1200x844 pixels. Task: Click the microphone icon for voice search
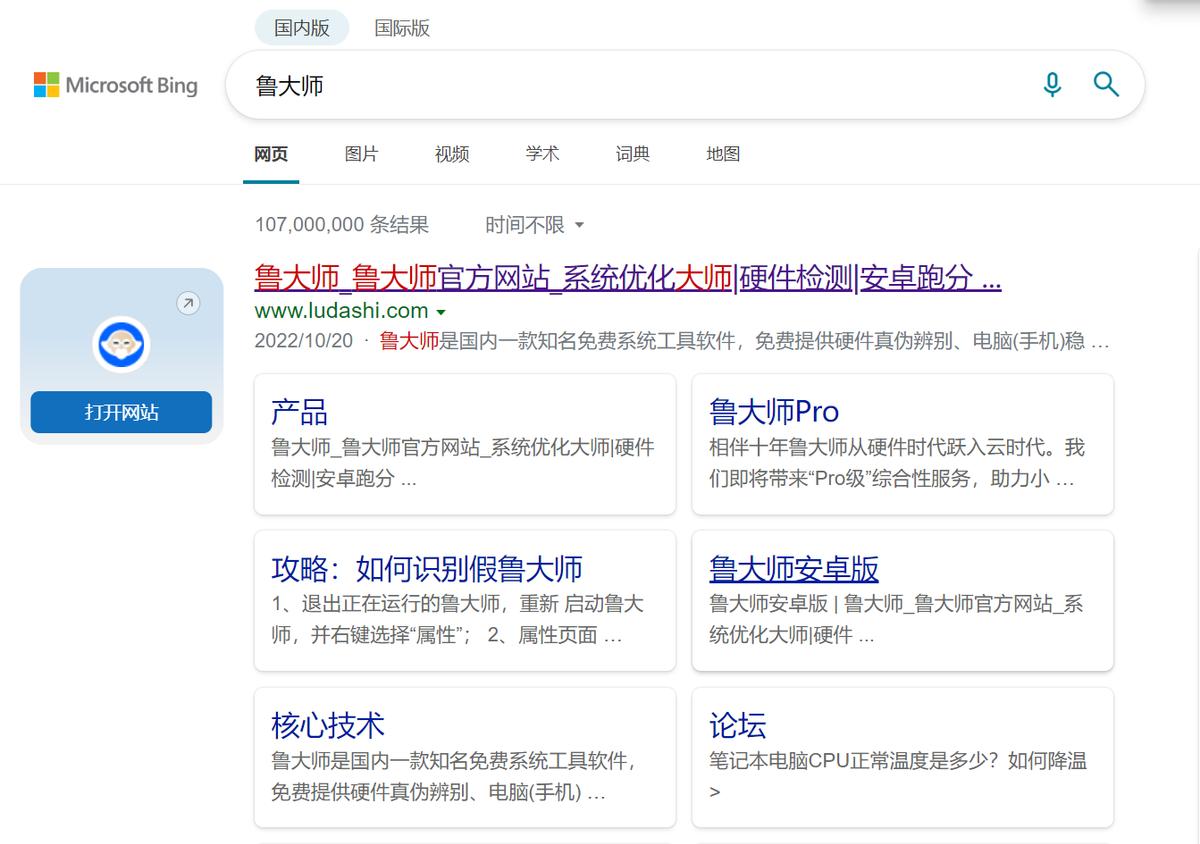(x=1052, y=85)
